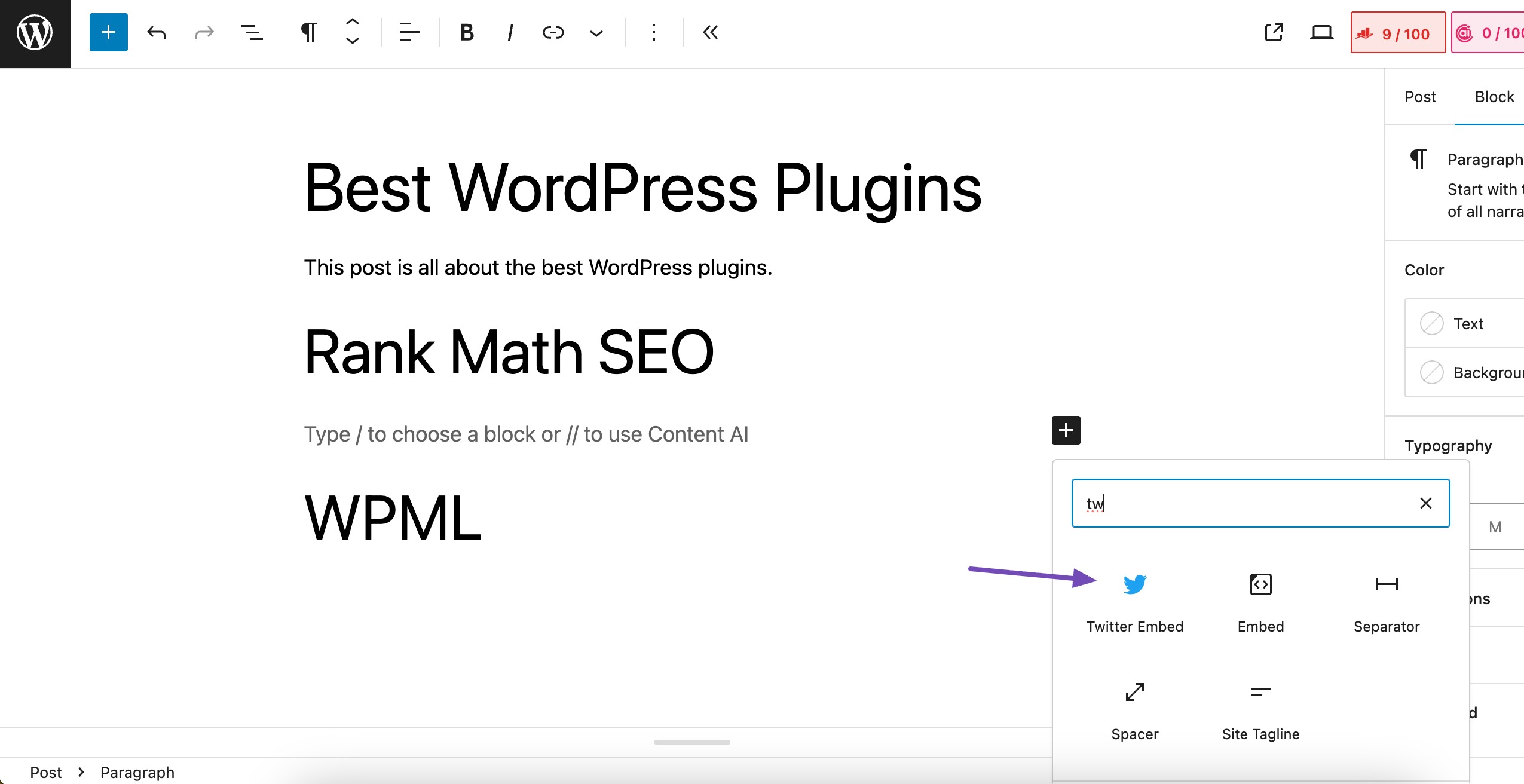Image resolution: width=1524 pixels, height=784 pixels.
Task: Click the device preview laptop icon
Action: click(x=1321, y=32)
